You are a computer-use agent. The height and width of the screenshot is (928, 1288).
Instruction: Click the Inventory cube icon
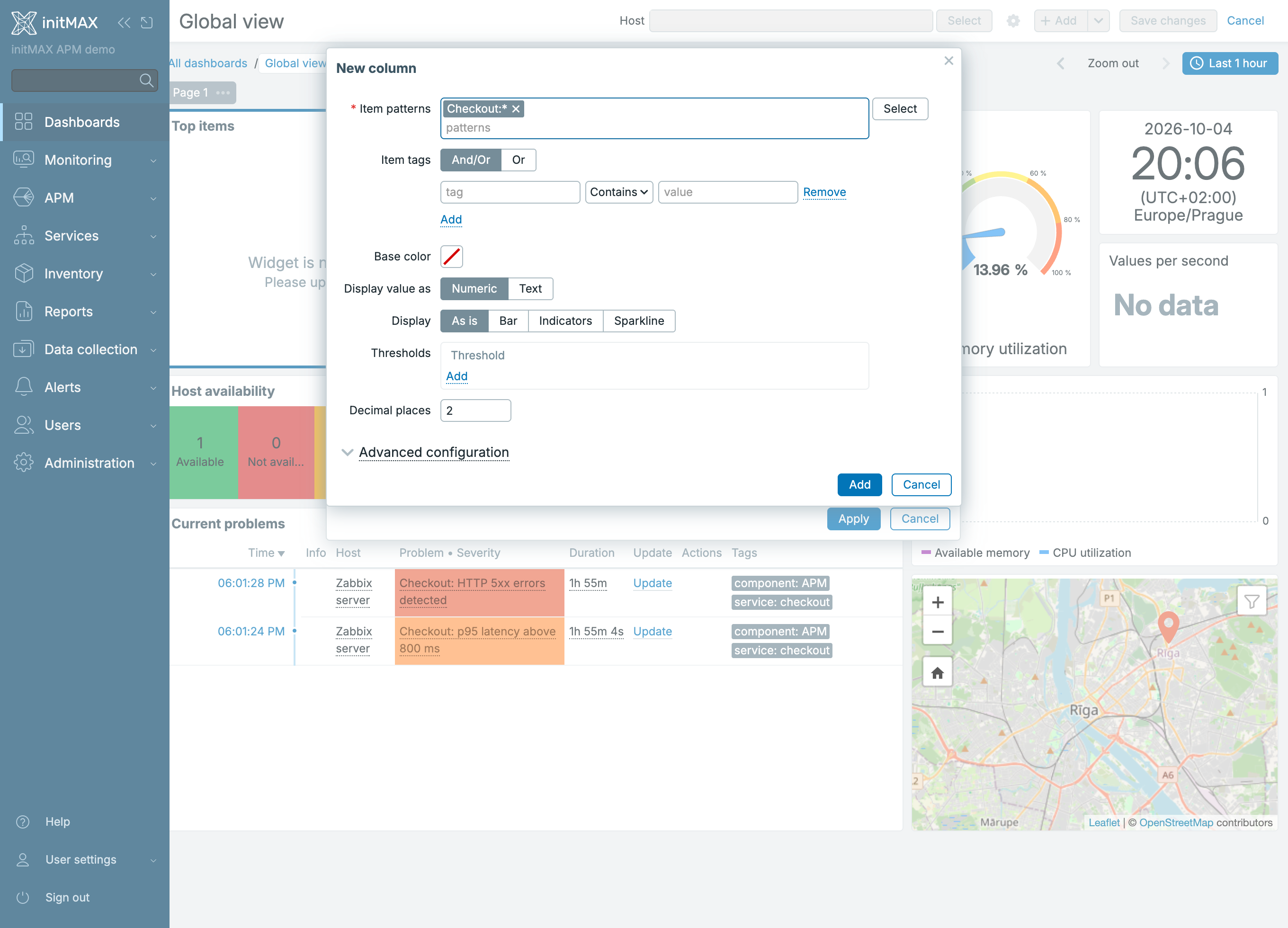point(23,273)
